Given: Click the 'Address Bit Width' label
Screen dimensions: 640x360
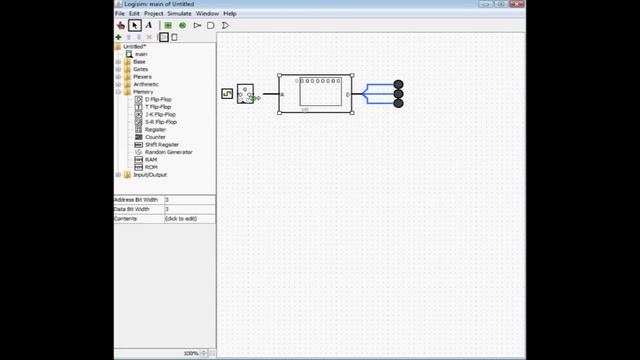Looking at the screenshot, I should click(x=136, y=200).
